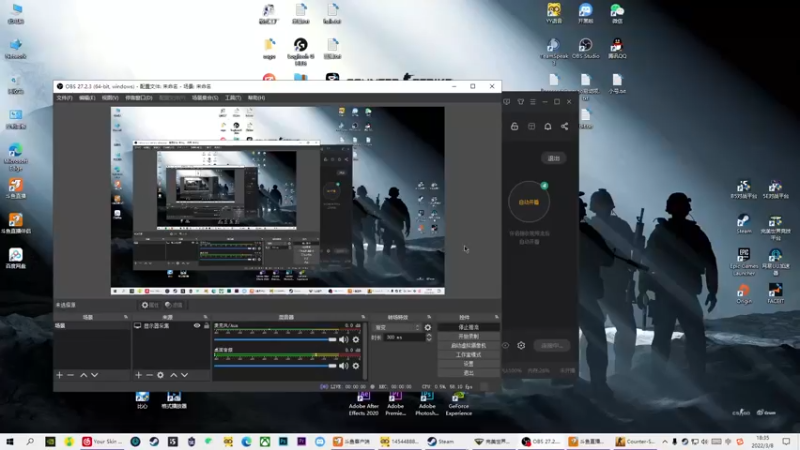Click 退出 button in OBS Controls

pos(468,373)
